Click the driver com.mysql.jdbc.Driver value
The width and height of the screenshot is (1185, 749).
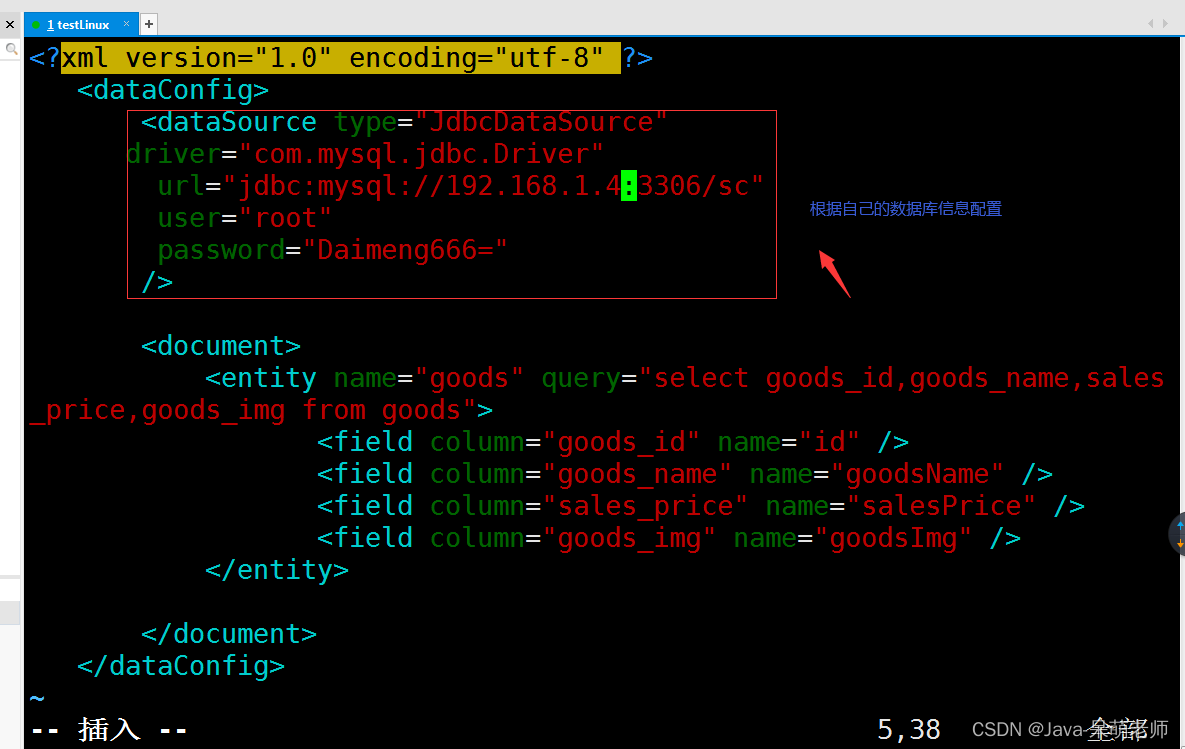point(421,154)
